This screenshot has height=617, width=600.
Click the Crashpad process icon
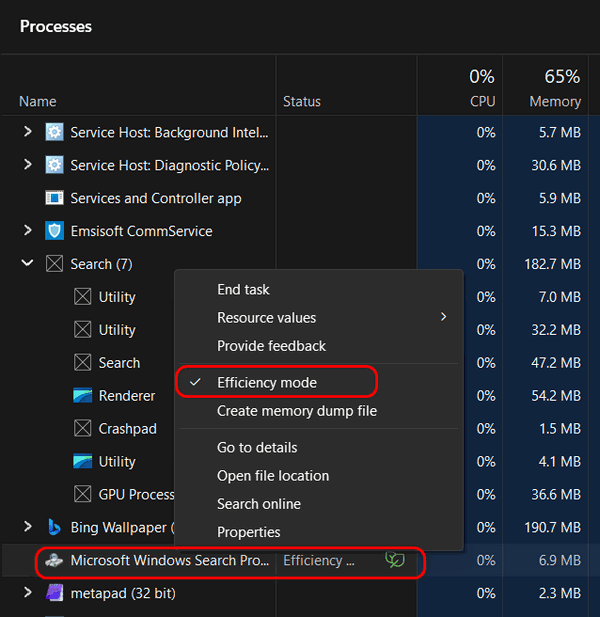[x=83, y=428]
